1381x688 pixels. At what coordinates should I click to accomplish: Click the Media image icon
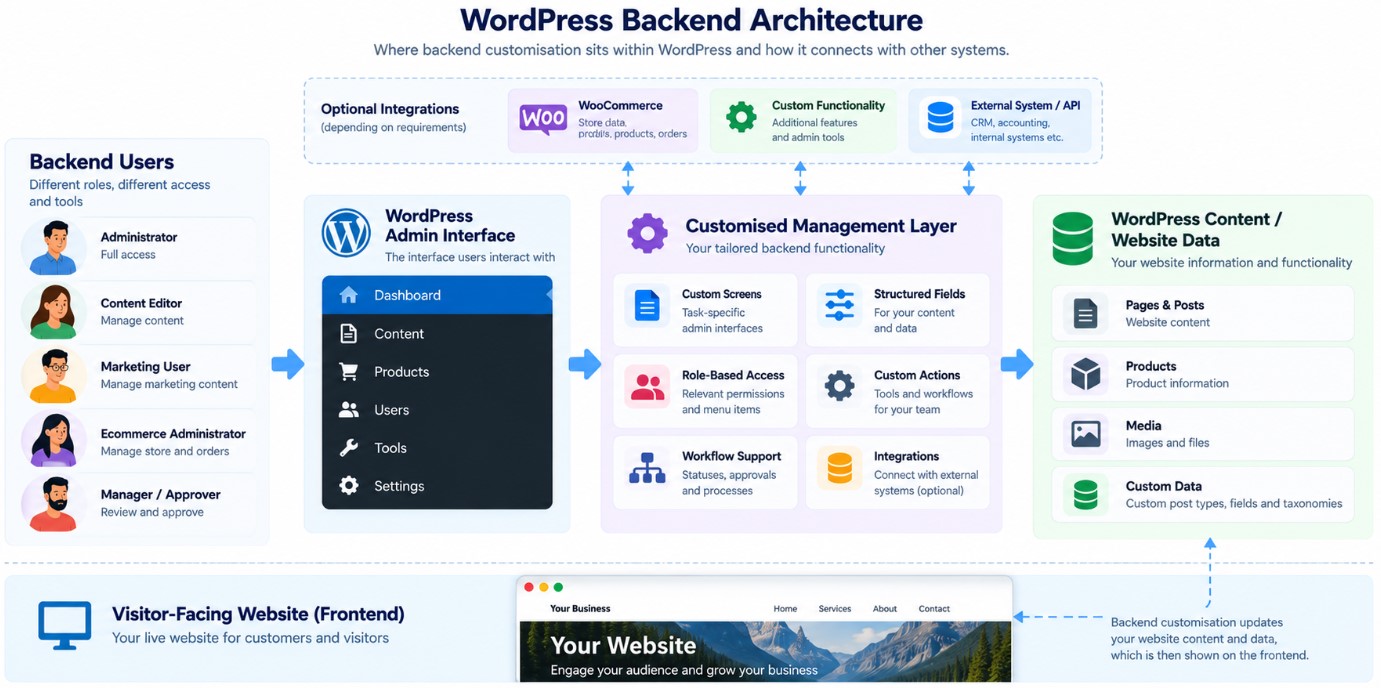pos(1085,434)
